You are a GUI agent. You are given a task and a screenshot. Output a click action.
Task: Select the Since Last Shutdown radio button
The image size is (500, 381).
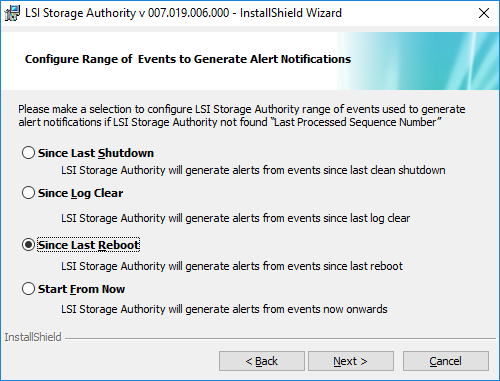tap(28, 153)
